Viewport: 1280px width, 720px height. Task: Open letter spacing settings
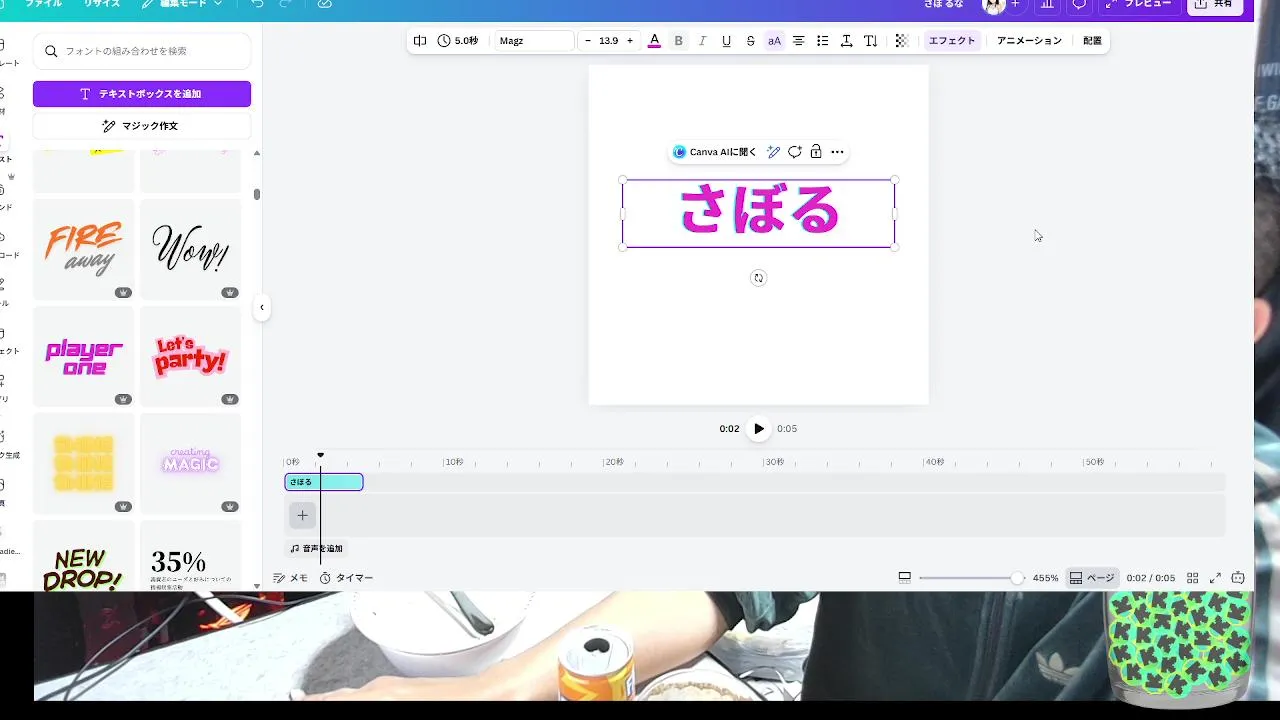[846, 41]
